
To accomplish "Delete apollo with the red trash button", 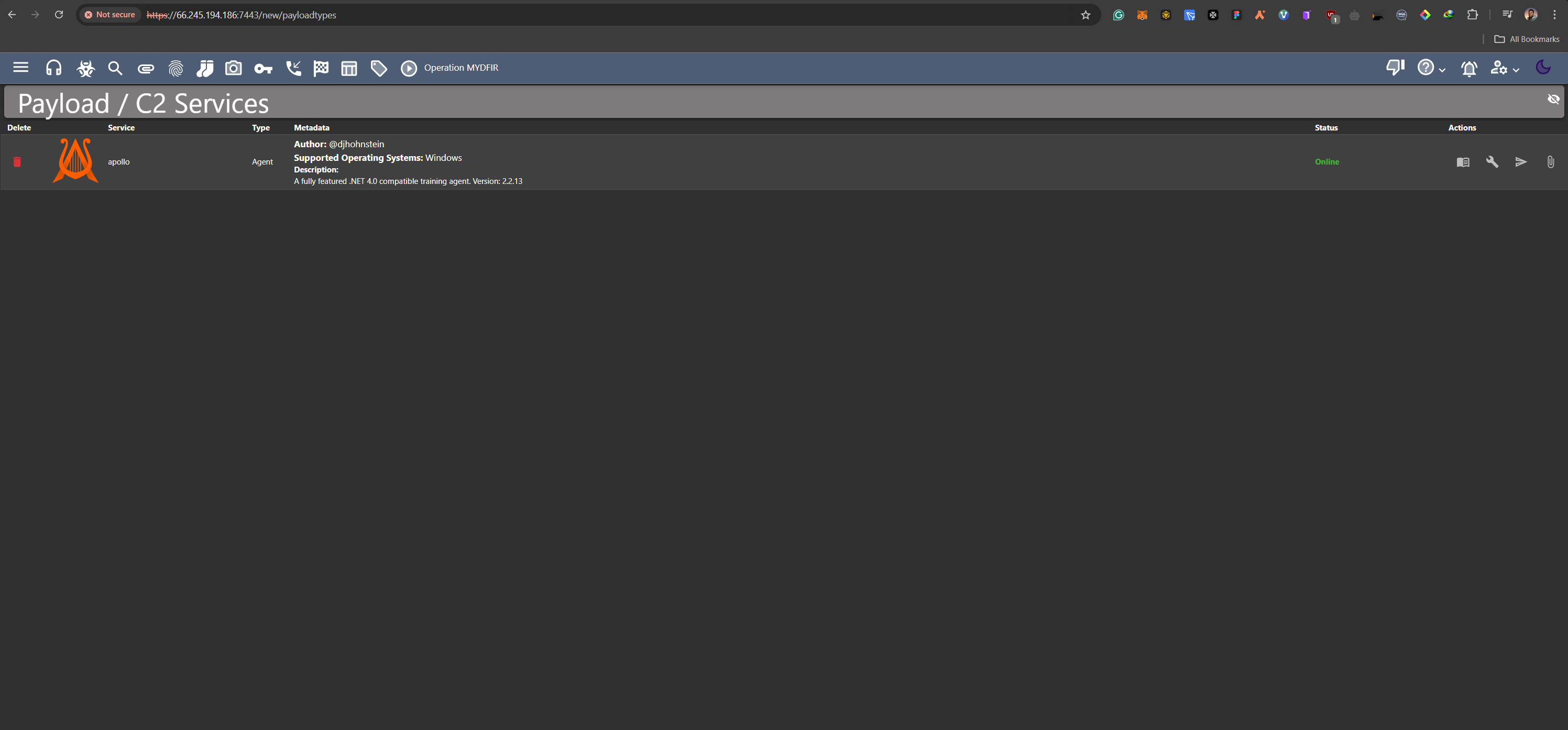I will pyautogui.click(x=17, y=161).
